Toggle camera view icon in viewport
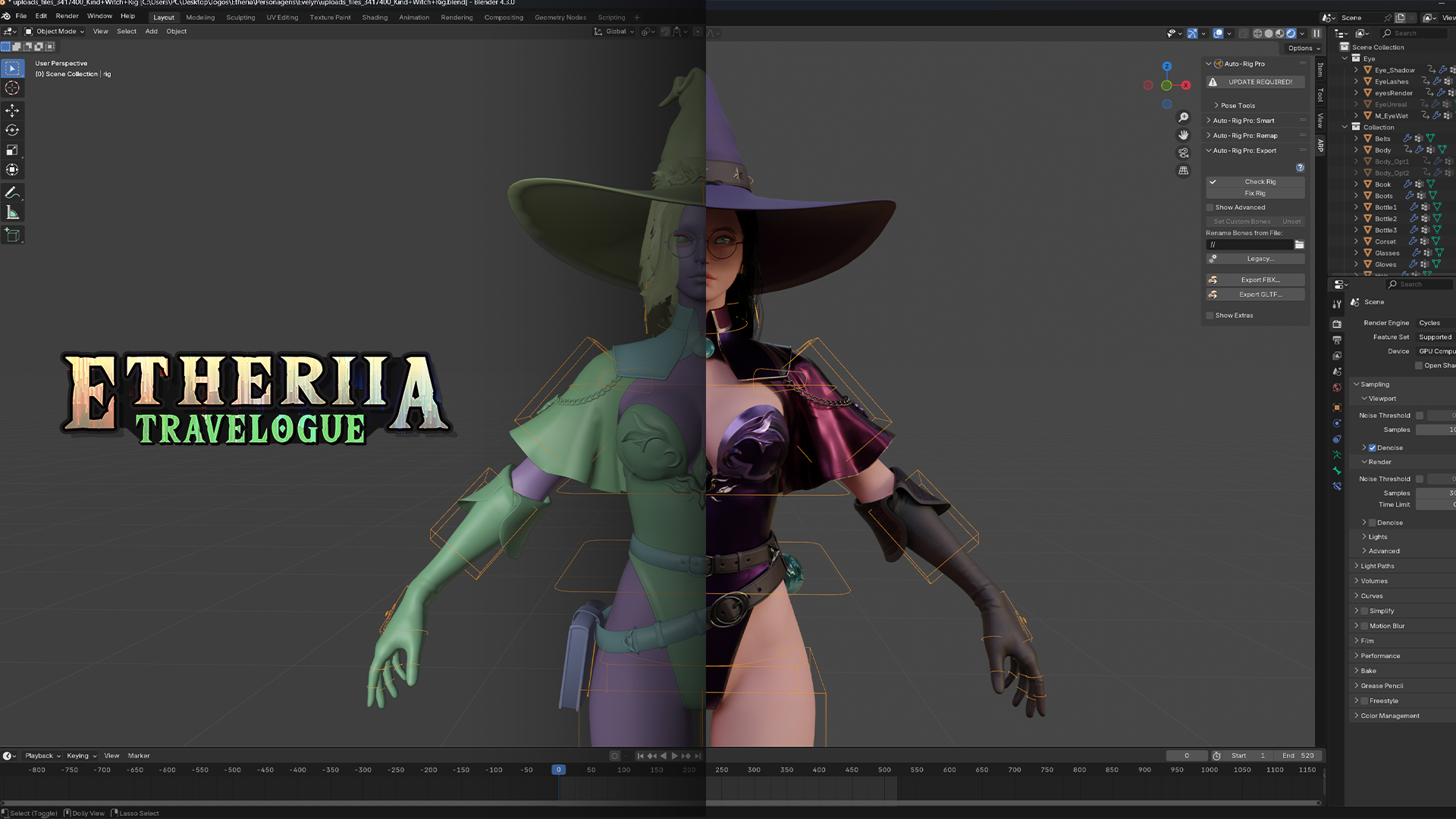 tap(1183, 152)
